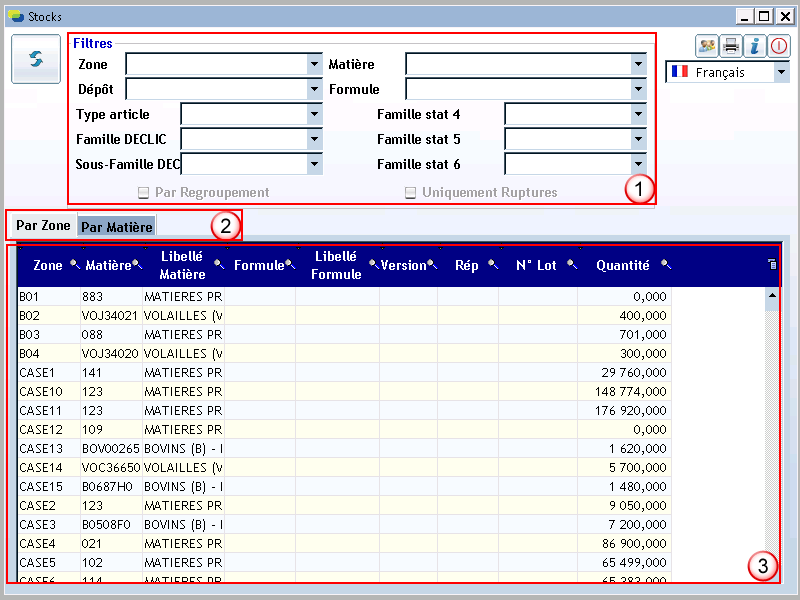The width and height of the screenshot is (800, 600).
Task: Switch to the Par Zone tab
Action: click(x=43, y=226)
